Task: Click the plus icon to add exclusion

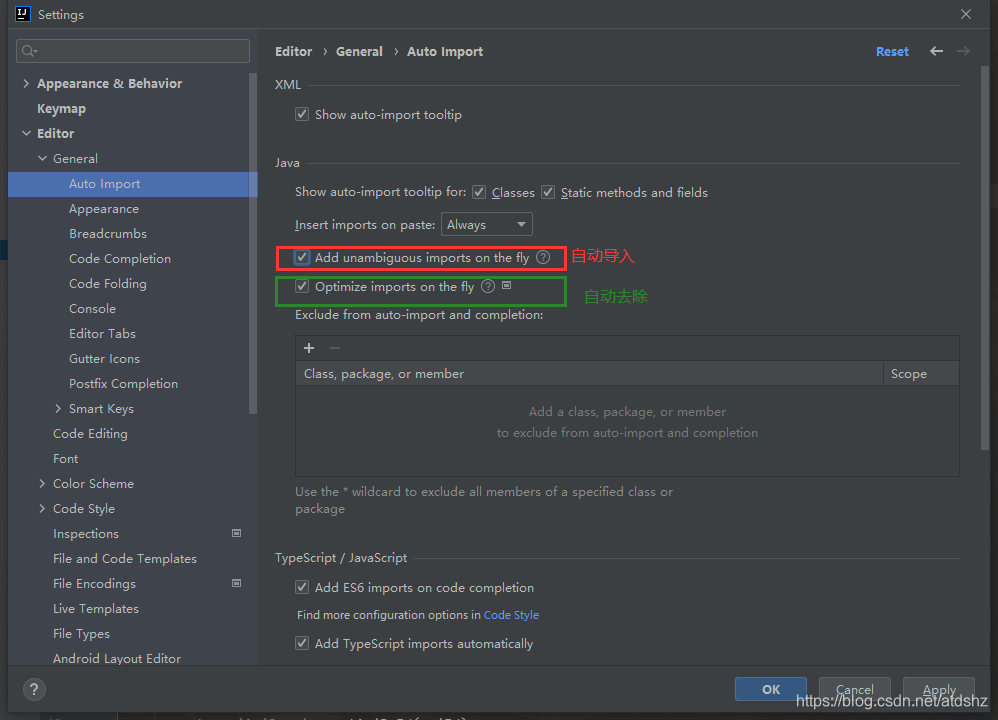Action: [x=309, y=348]
